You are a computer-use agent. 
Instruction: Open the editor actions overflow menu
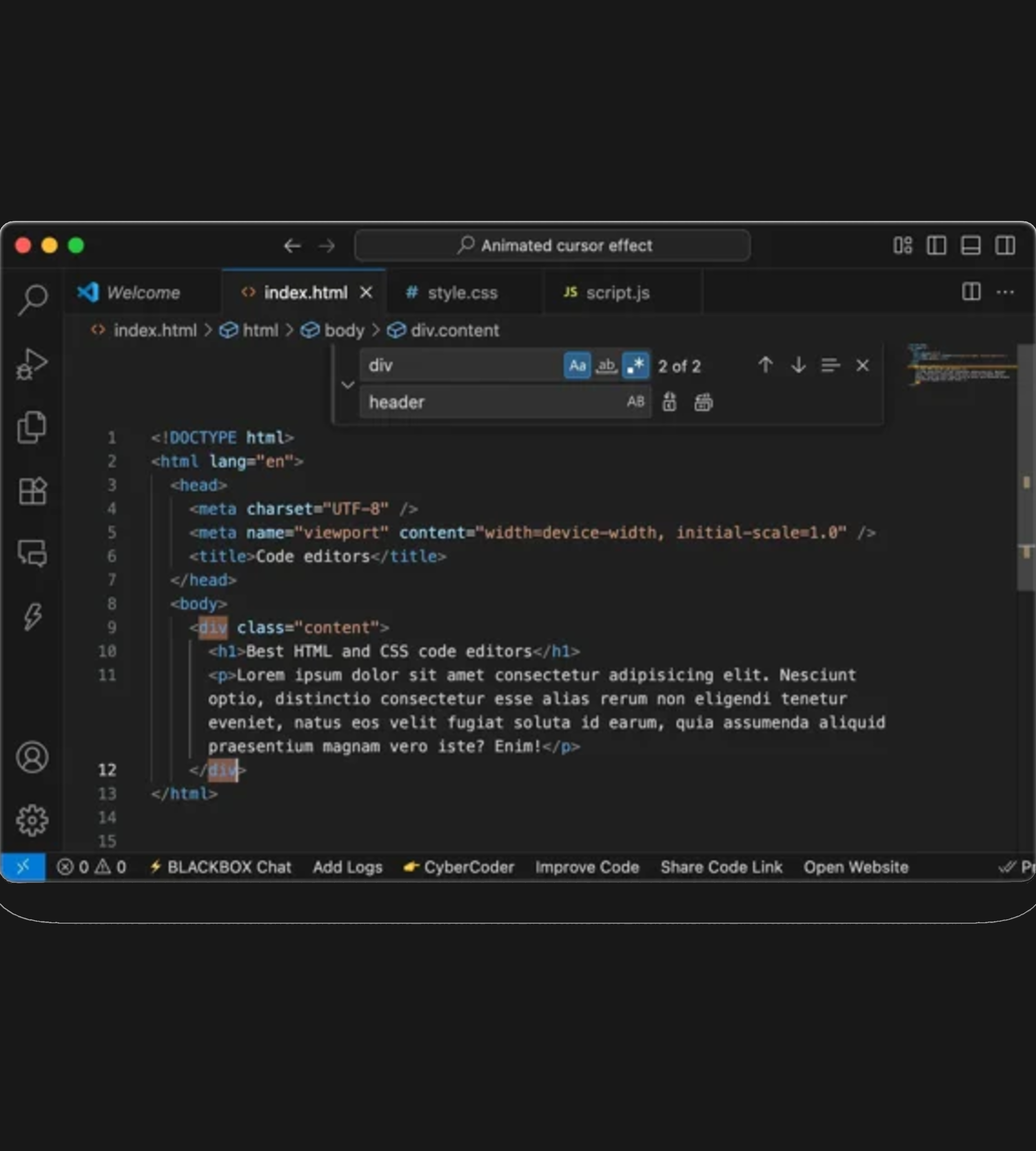[x=1005, y=292]
